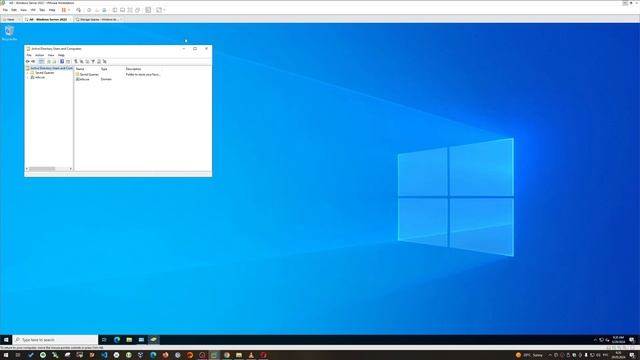Click the right arrow of tree horizontal scrollbar
The height and width of the screenshot is (360, 640).
click(x=71, y=169)
